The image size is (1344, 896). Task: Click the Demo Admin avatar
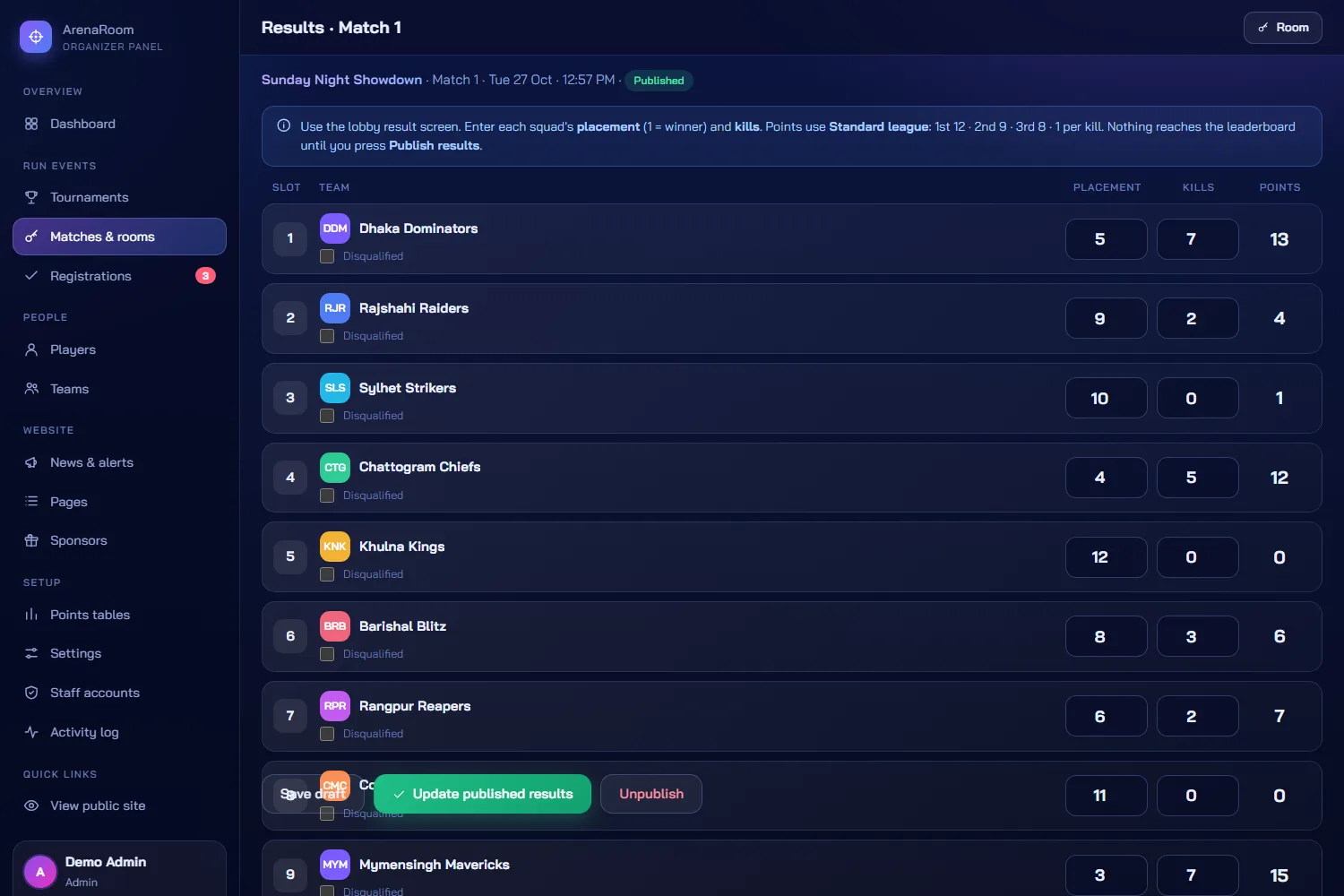pyautogui.click(x=40, y=872)
